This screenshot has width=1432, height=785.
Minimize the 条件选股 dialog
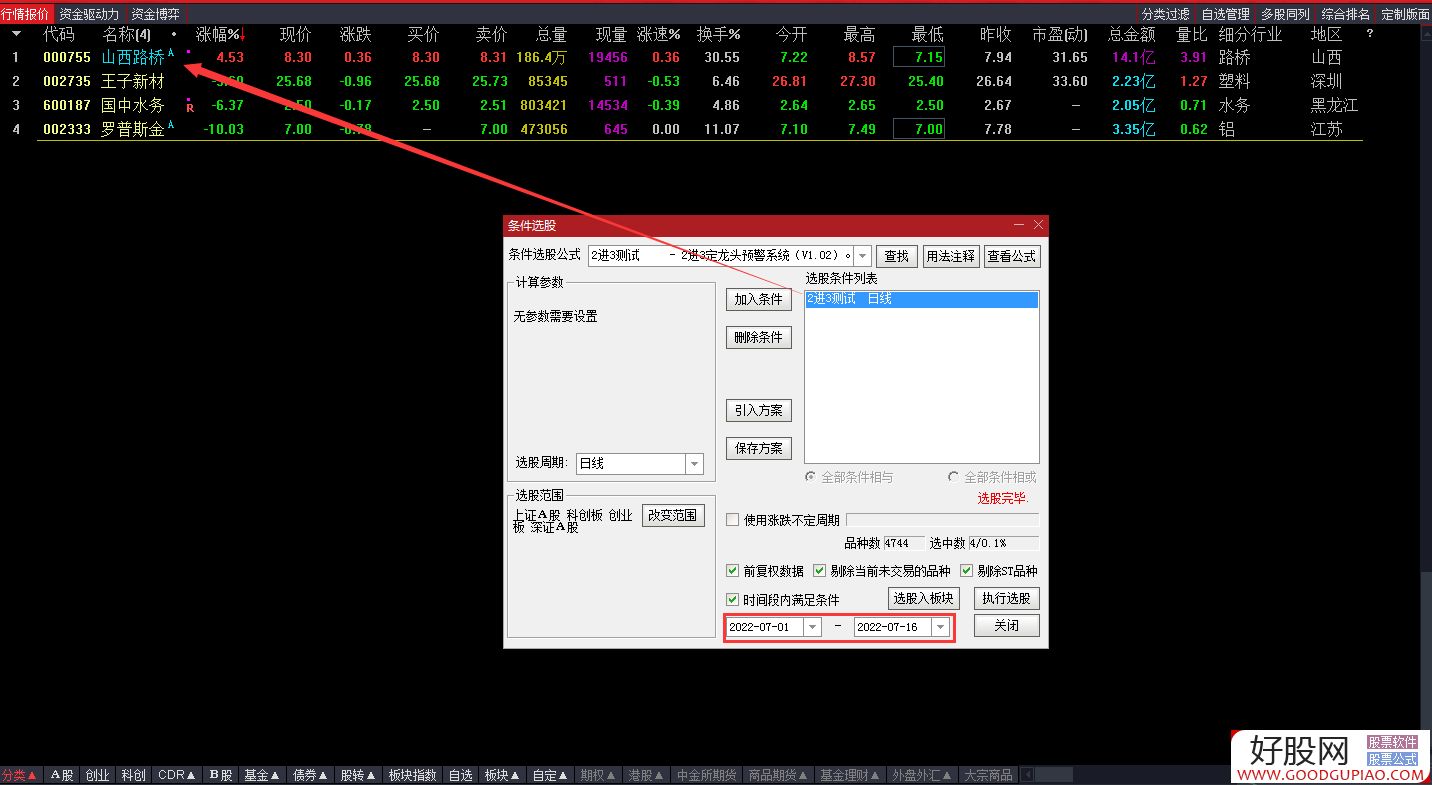(1019, 225)
